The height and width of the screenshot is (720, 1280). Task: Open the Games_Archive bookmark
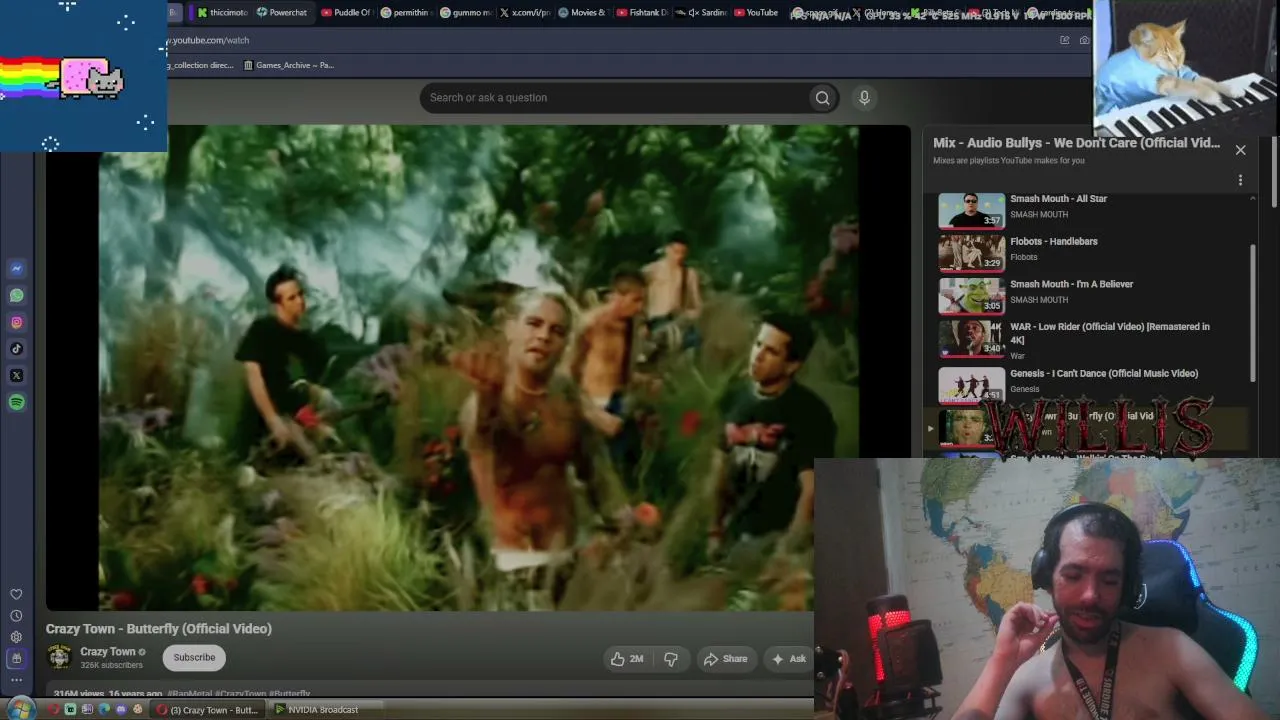point(288,65)
